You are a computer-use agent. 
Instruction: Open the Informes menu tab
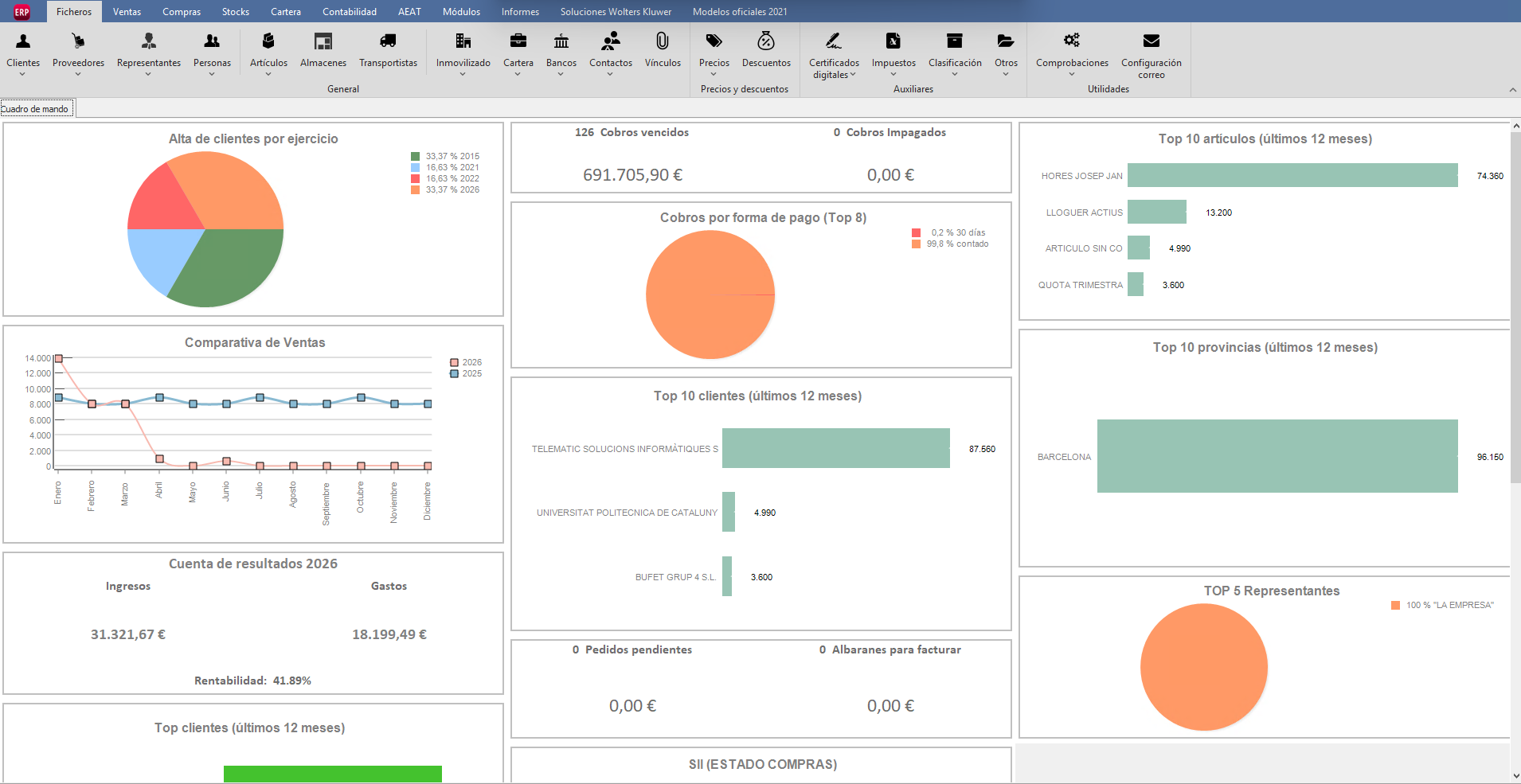click(520, 12)
